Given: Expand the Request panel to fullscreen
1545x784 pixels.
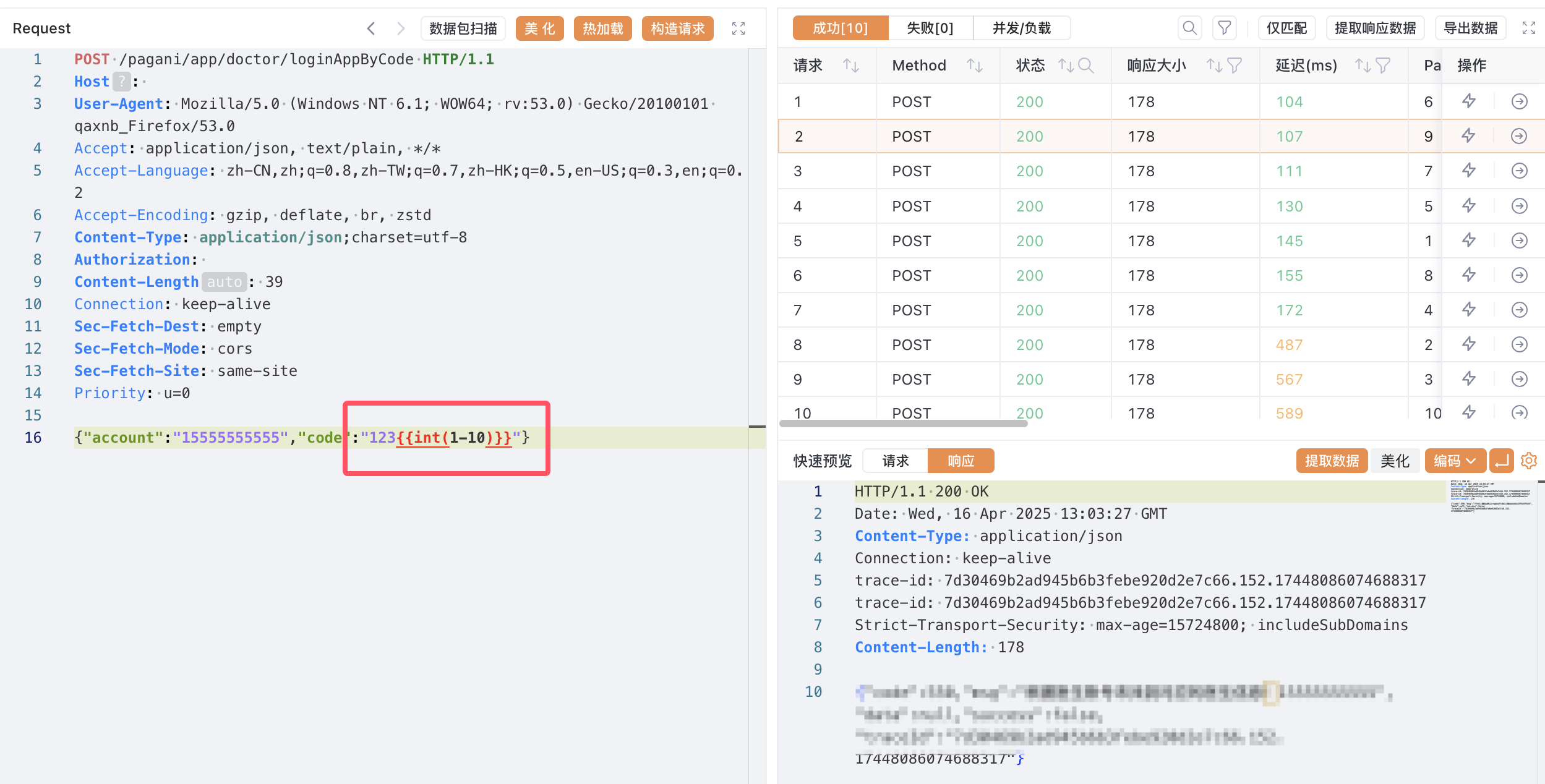Looking at the screenshot, I should click(x=738, y=28).
